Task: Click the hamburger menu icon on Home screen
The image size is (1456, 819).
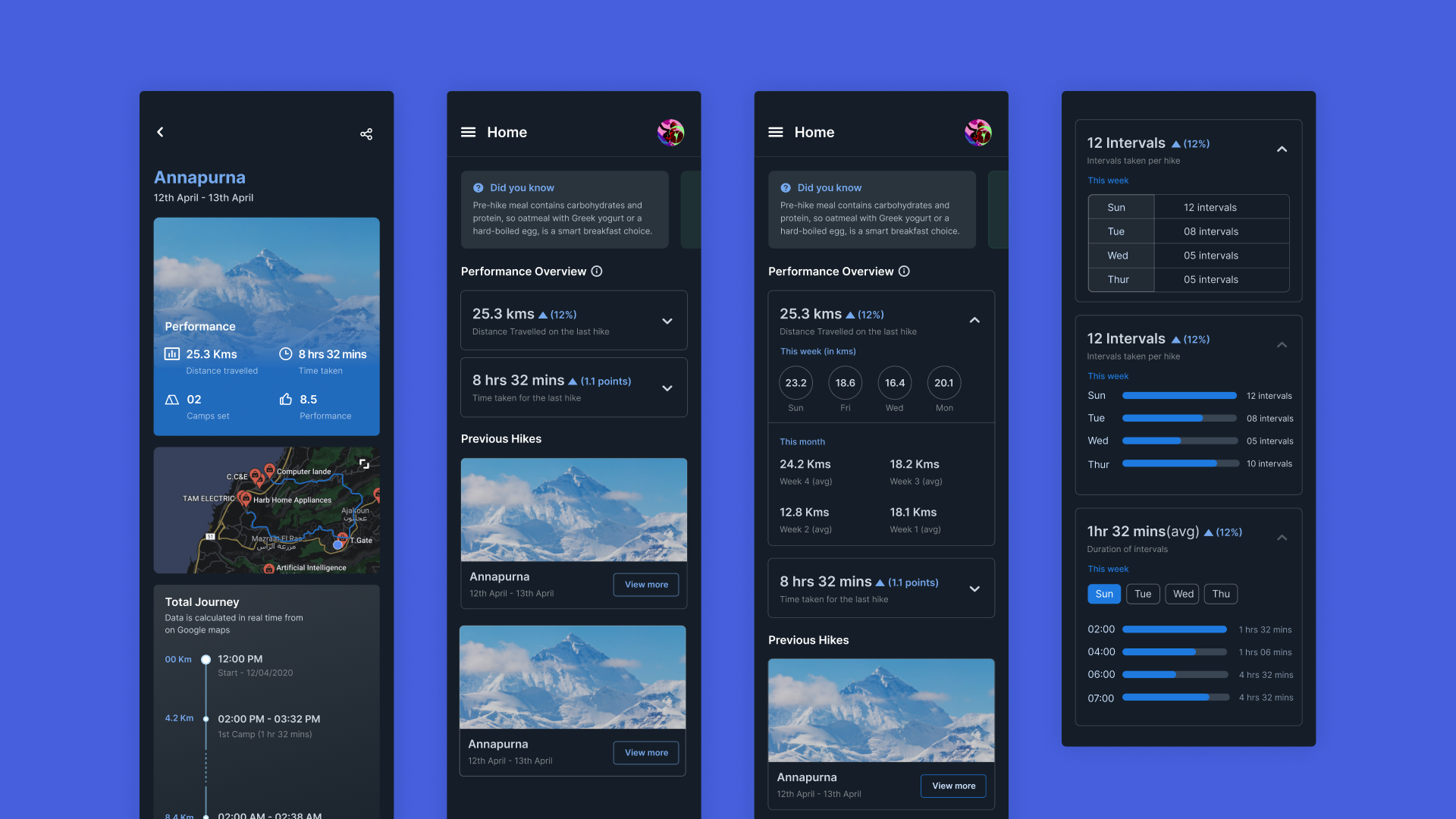Action: click(468, 131)
